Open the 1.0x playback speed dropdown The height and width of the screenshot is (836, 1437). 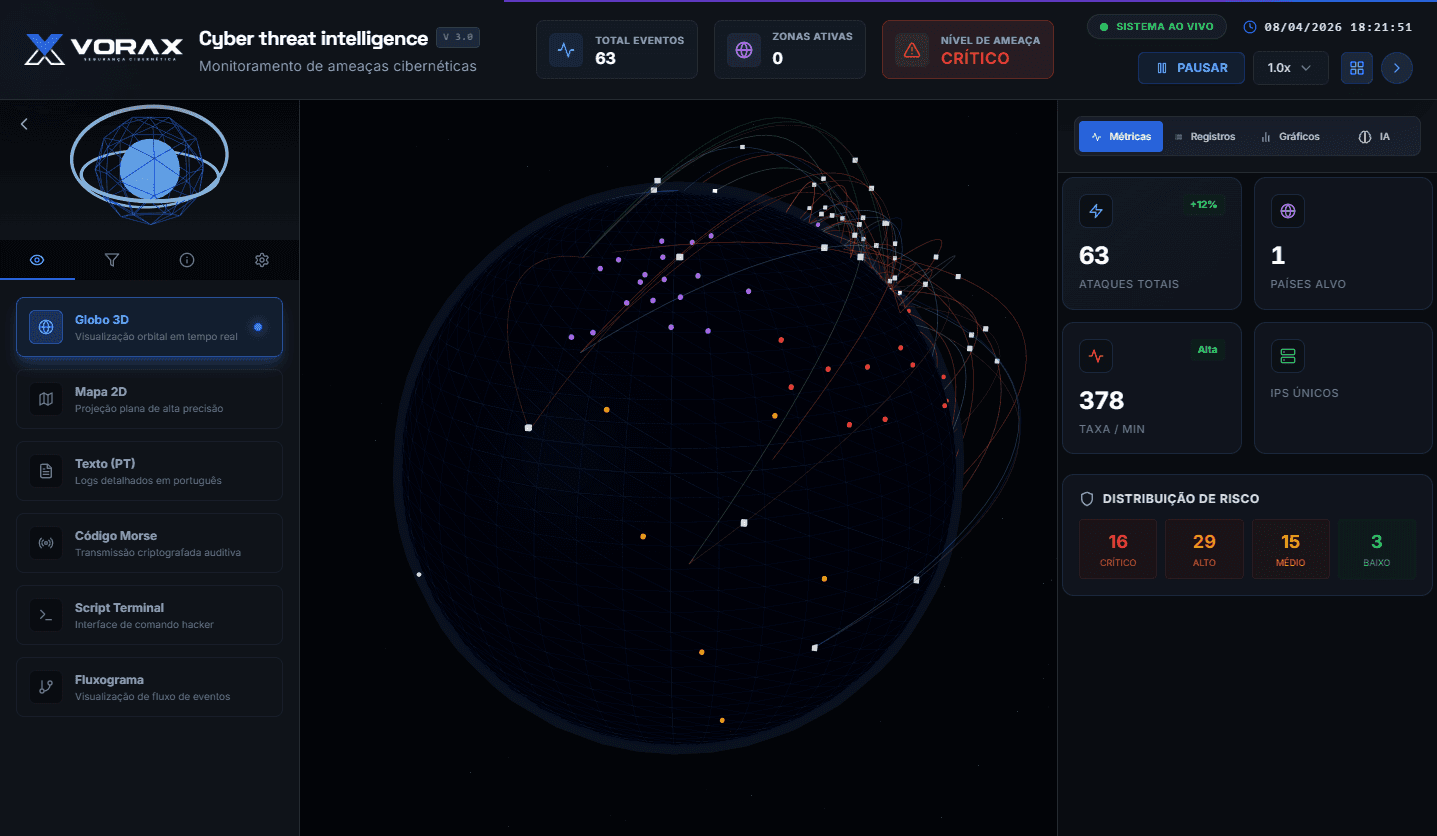coord(1290,68)
